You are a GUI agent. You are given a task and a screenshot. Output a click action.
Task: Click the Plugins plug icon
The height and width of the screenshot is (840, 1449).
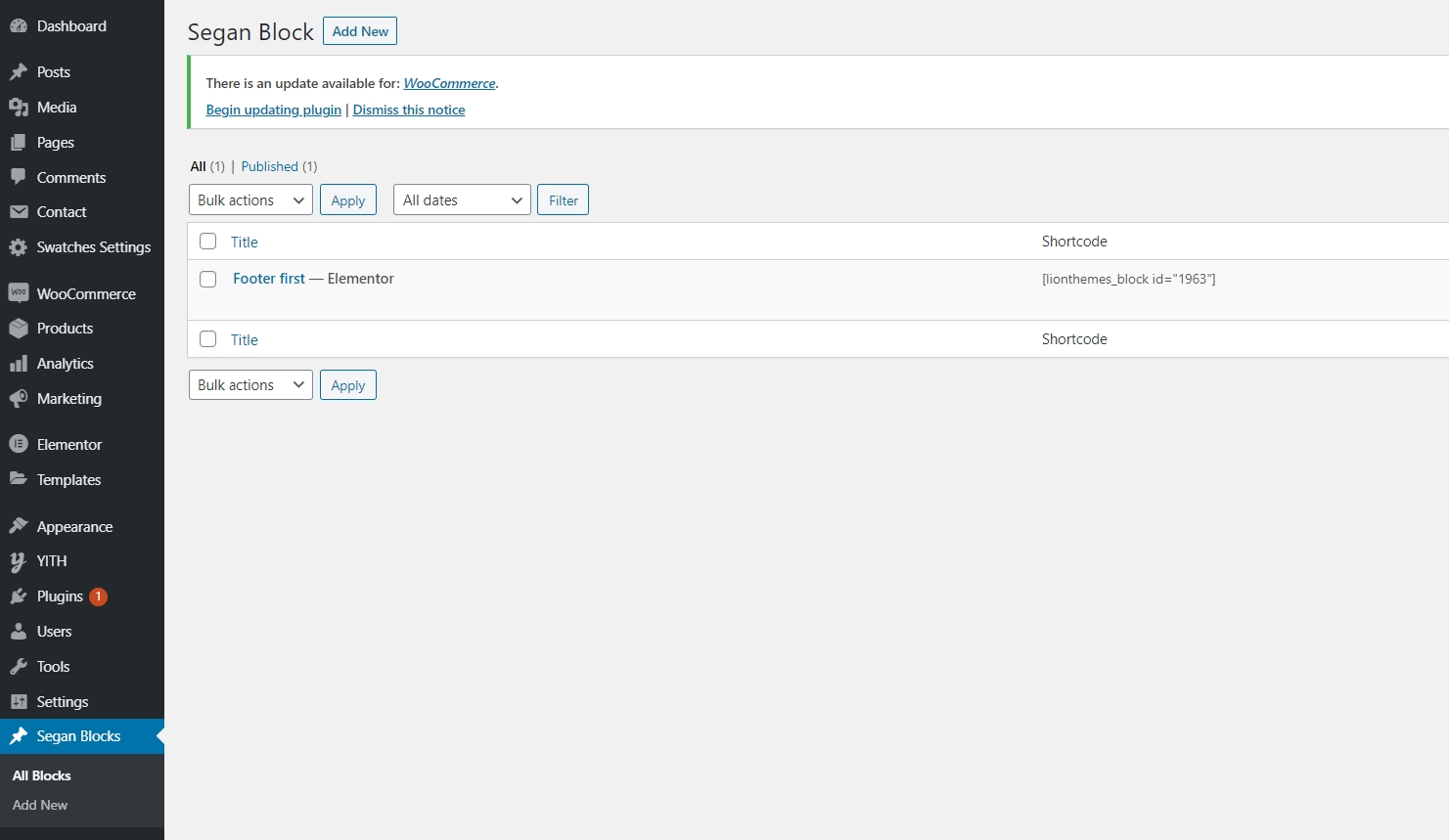(x=18, y=597)
